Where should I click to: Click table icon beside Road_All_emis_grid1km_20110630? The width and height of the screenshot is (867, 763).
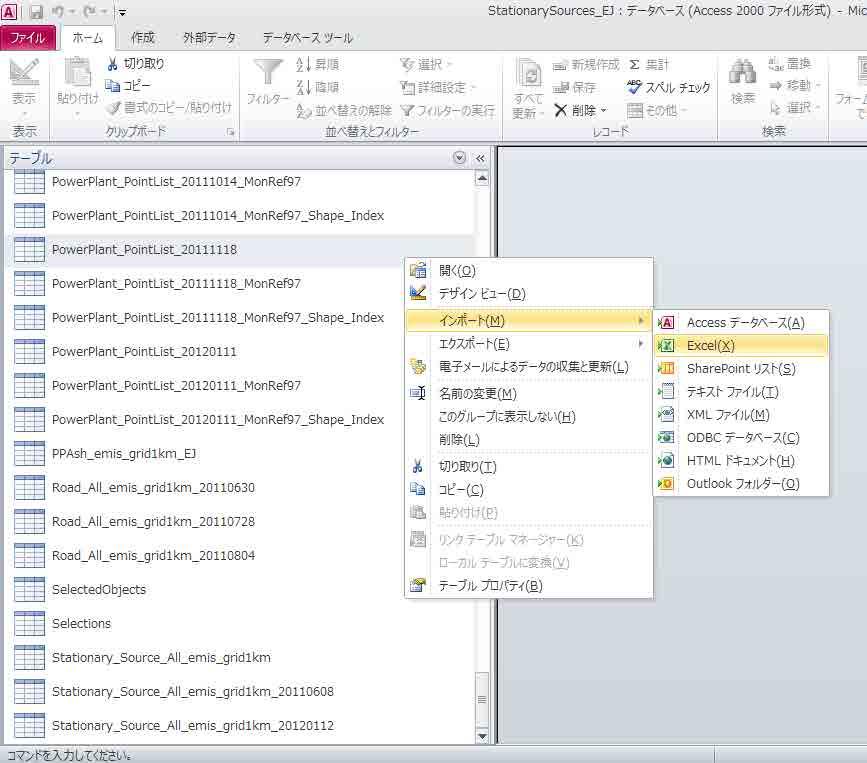29,488
